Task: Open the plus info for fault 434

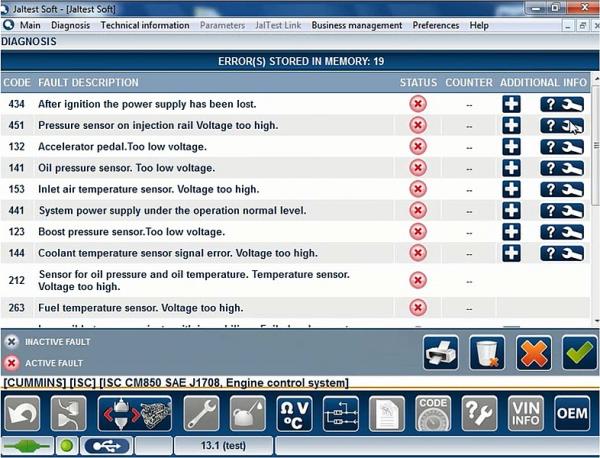Action: pyautogui.click(x=511, y=104)
